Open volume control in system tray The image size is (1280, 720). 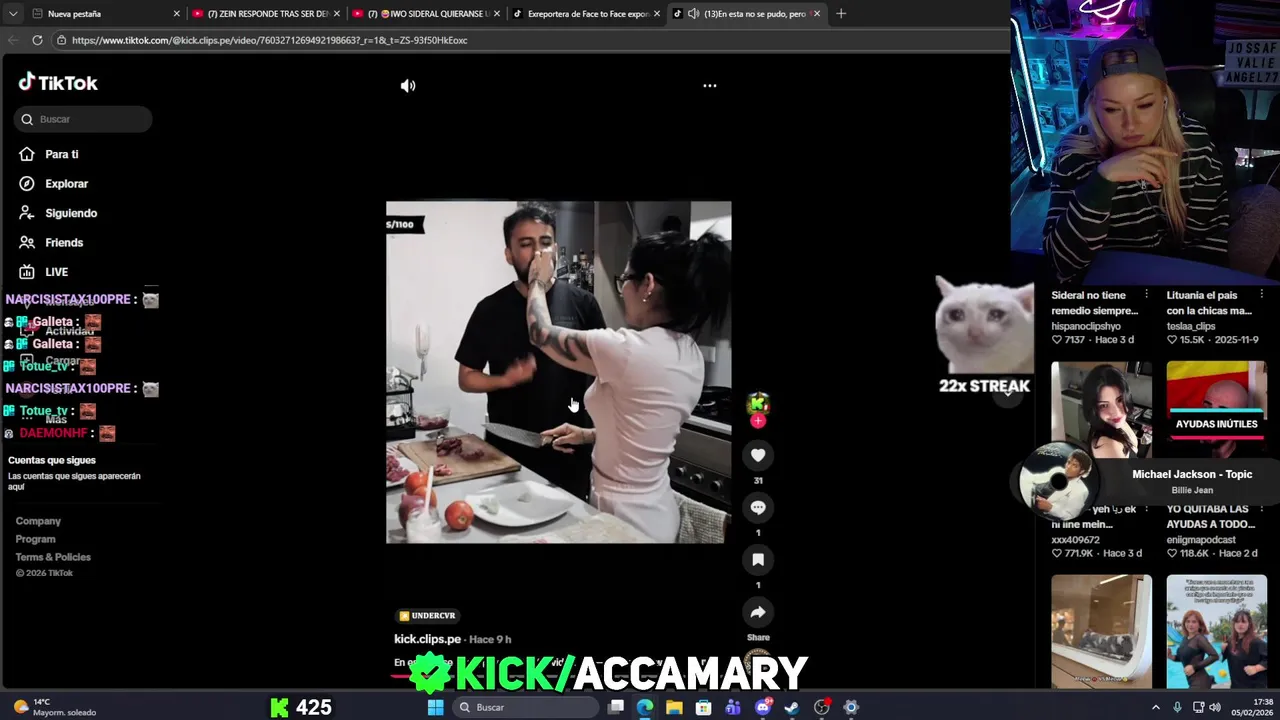[1215, 707]
